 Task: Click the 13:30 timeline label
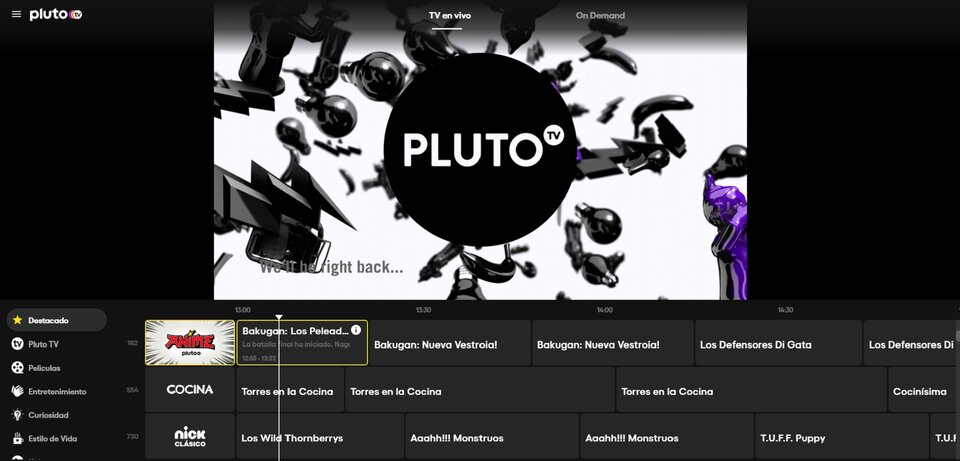coord(423,310)
